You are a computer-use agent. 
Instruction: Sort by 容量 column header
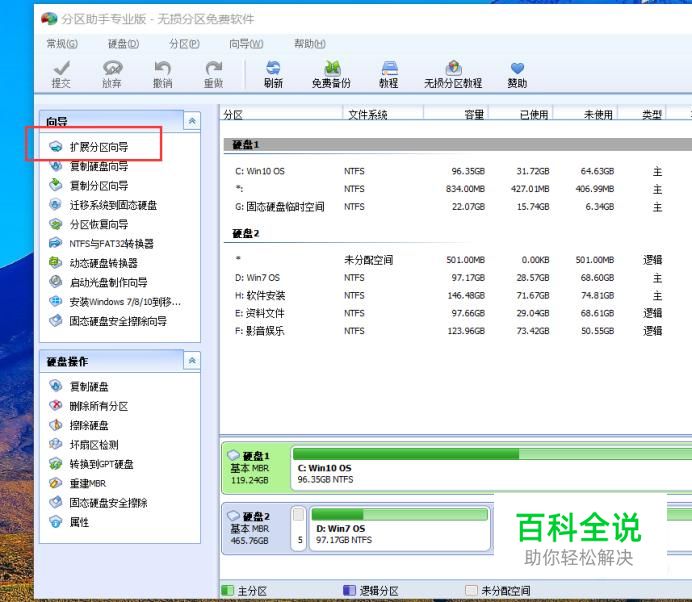456,115
